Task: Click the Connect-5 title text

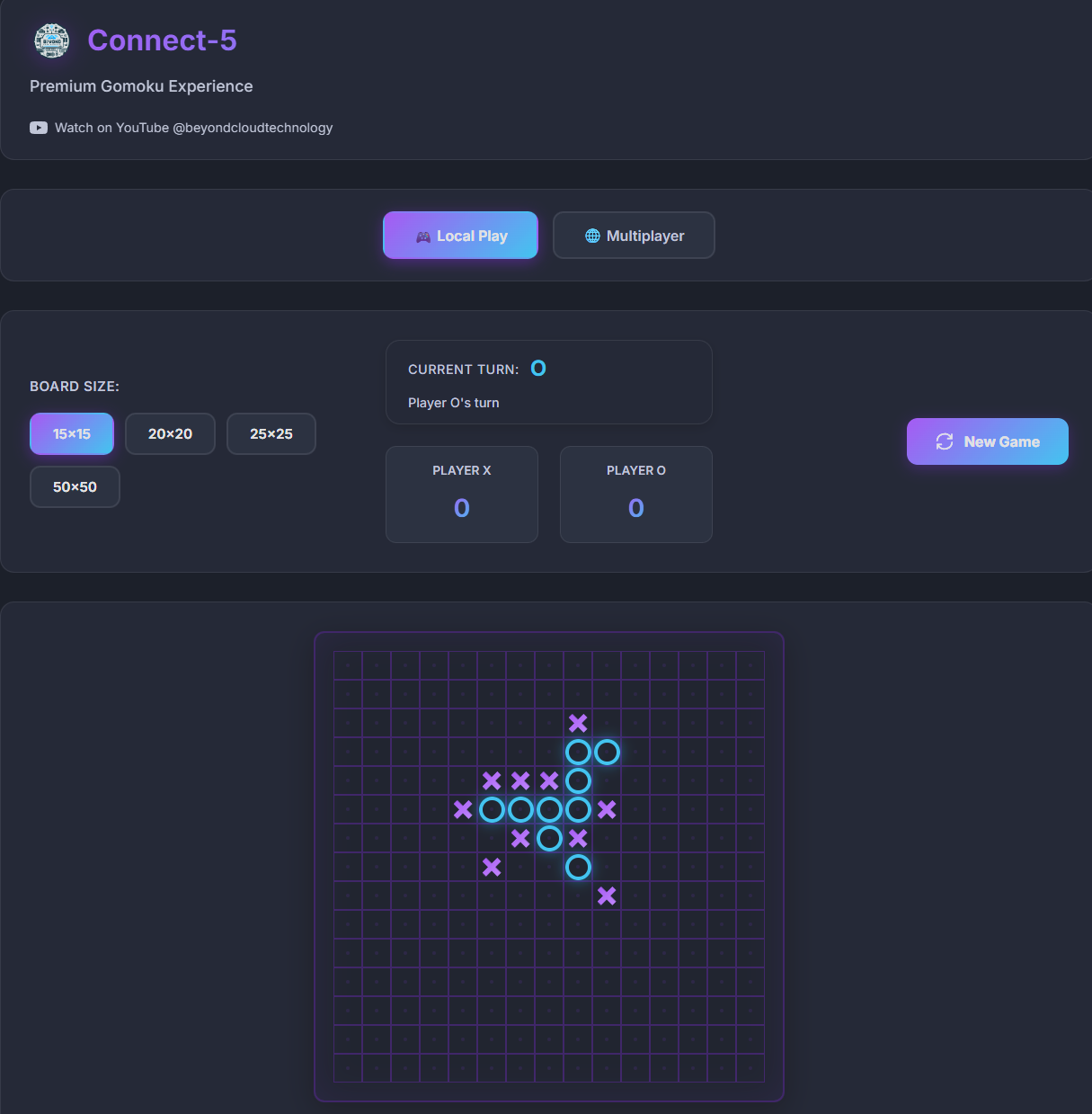Action: click(162, 40)
